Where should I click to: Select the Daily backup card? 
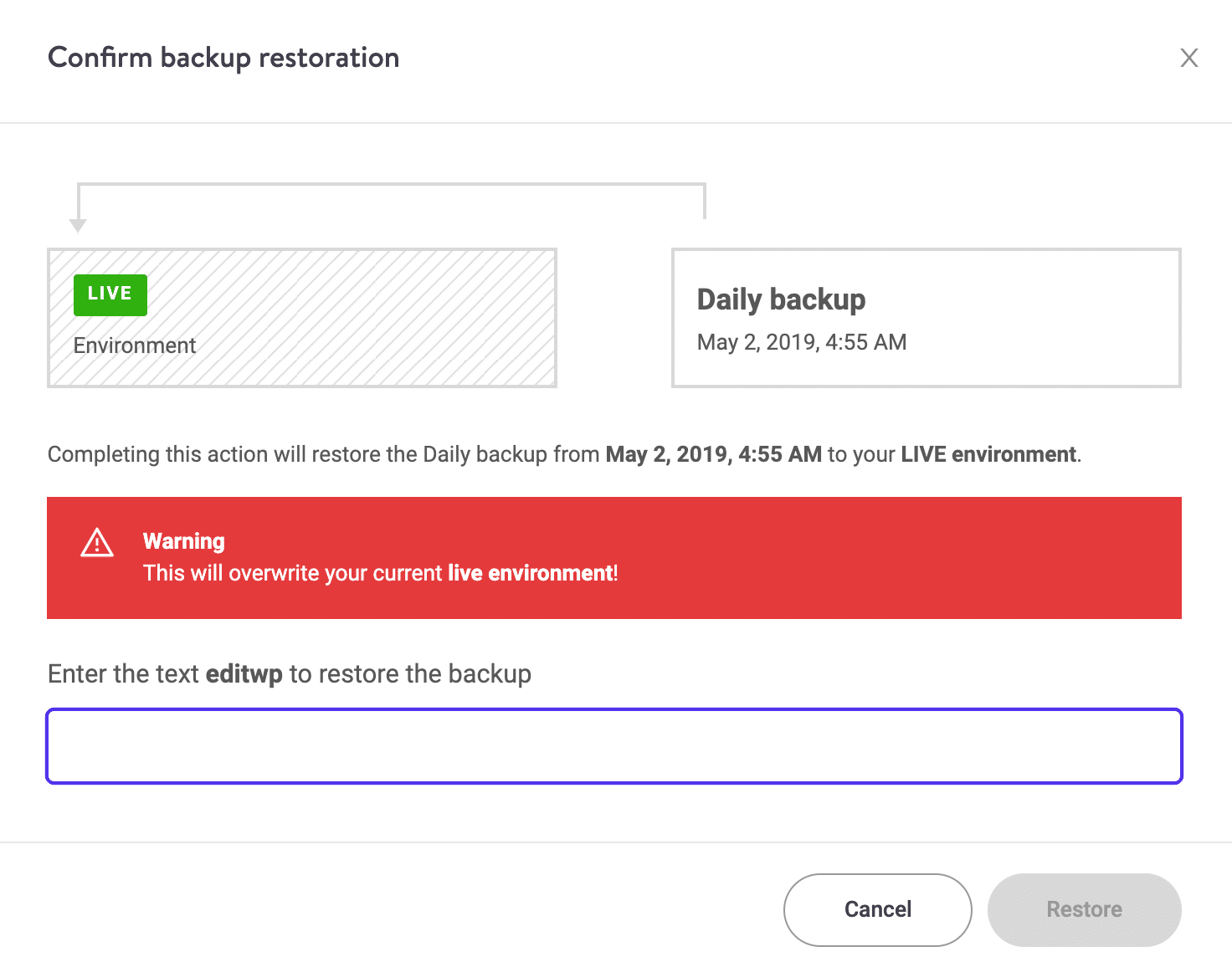(926, 318)
